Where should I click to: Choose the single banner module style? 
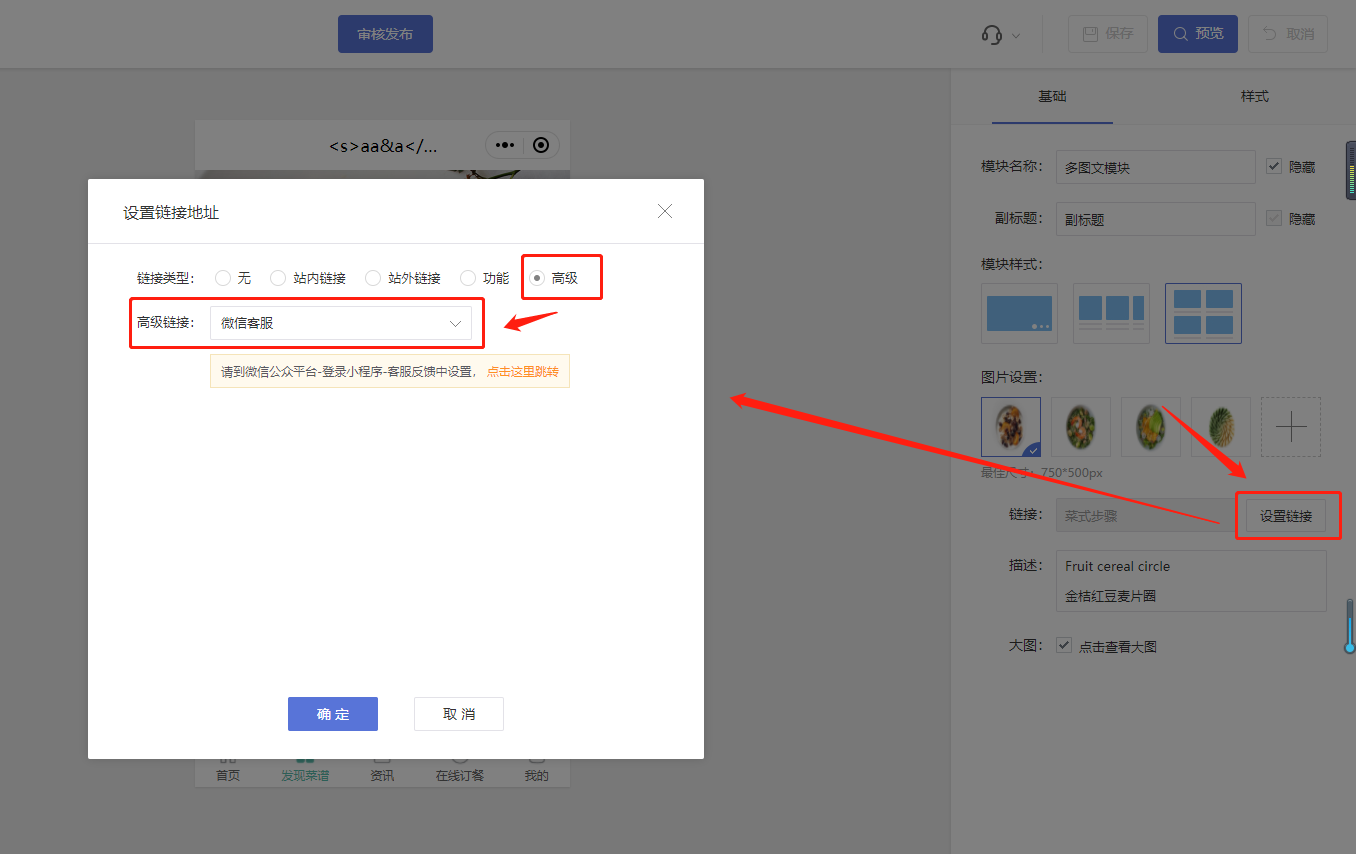click(1019, 313)
